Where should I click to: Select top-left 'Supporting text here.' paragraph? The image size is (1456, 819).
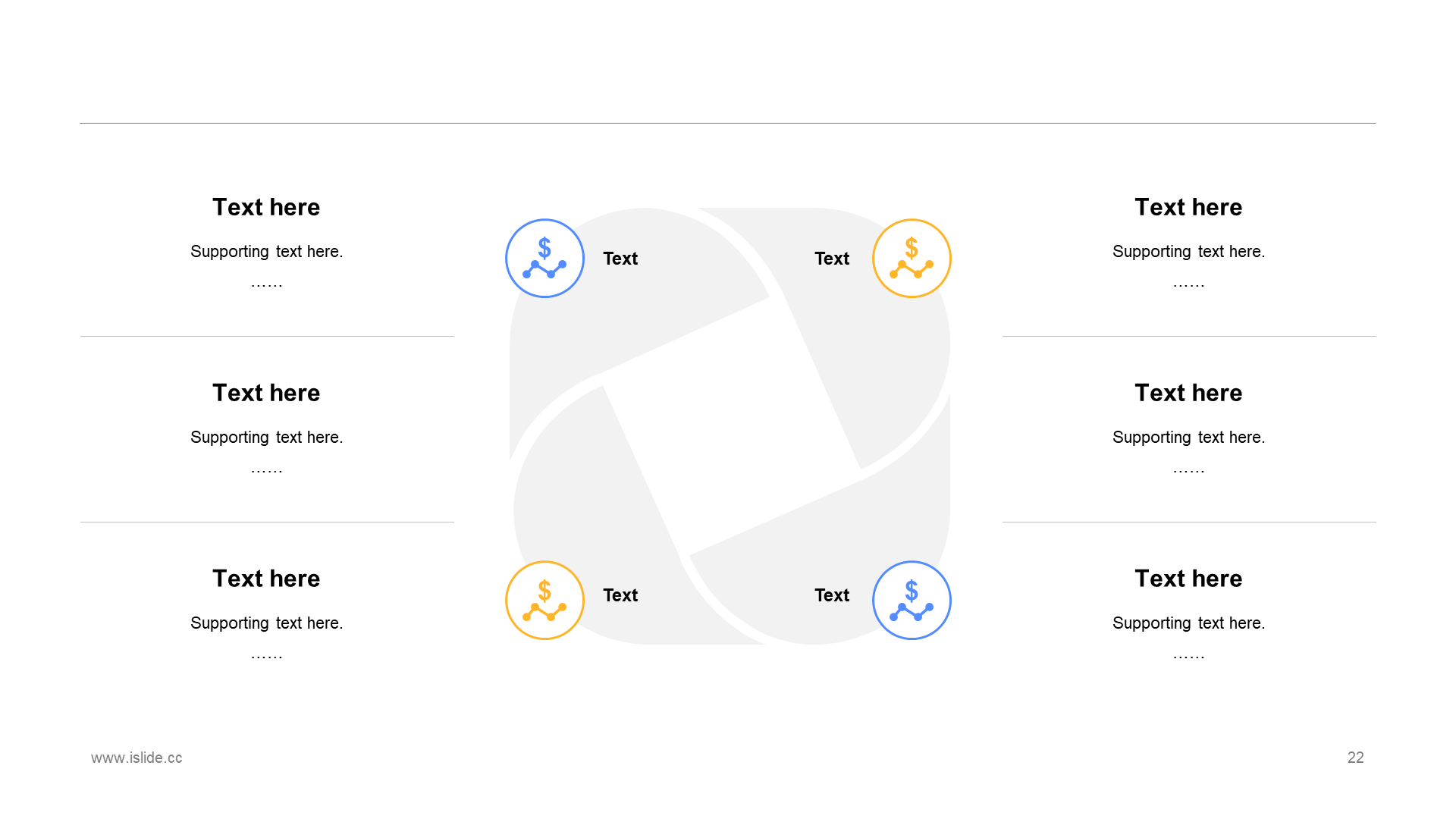[x=267, y=252]
